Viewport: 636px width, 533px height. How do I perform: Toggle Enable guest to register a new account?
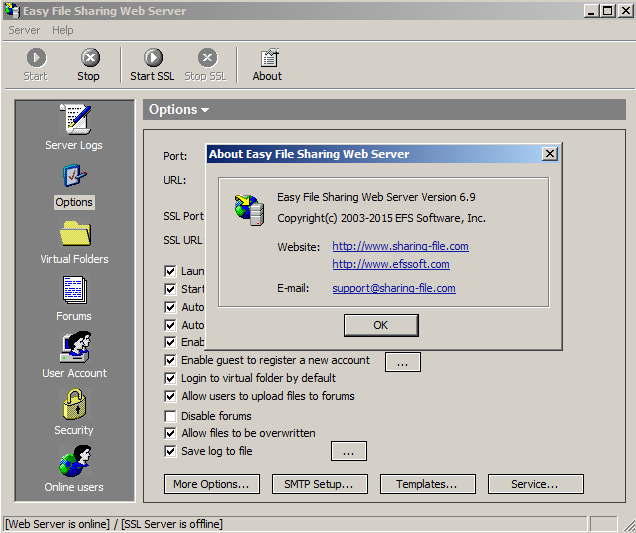pyautogui.click(x=170, y=360)
